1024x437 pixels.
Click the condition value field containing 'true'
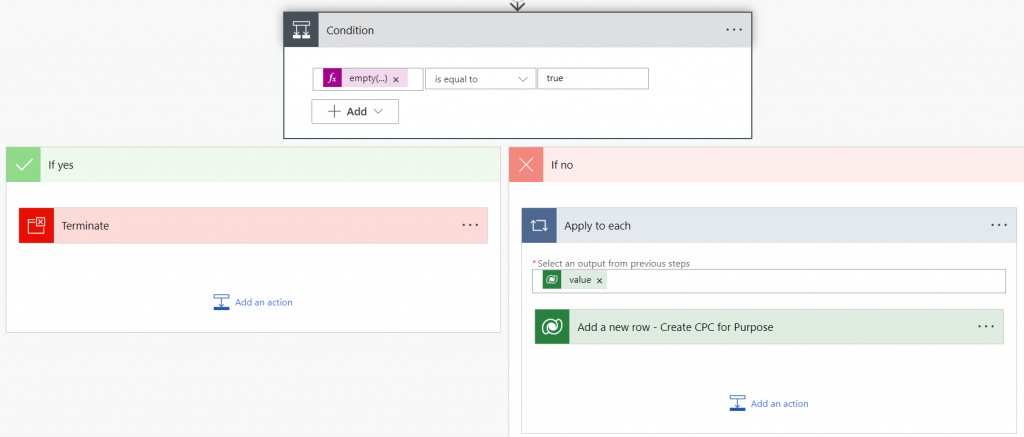point(592,79)
